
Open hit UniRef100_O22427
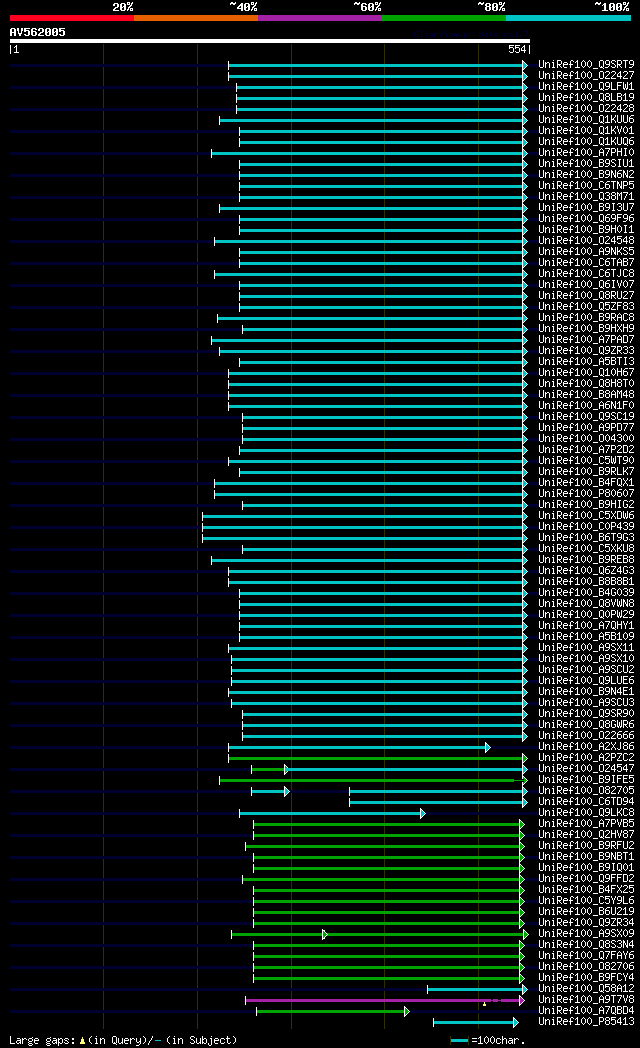586,76
